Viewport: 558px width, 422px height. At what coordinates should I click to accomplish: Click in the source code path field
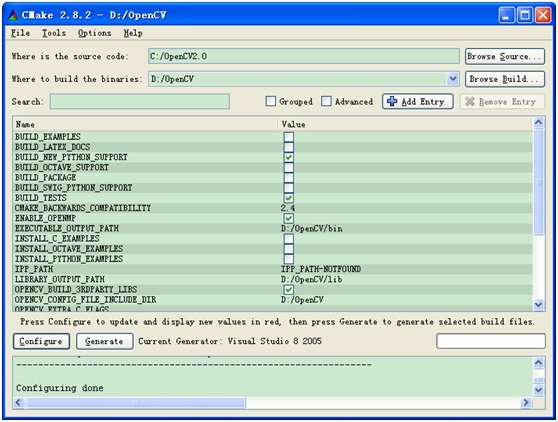(x=304, y=56)
